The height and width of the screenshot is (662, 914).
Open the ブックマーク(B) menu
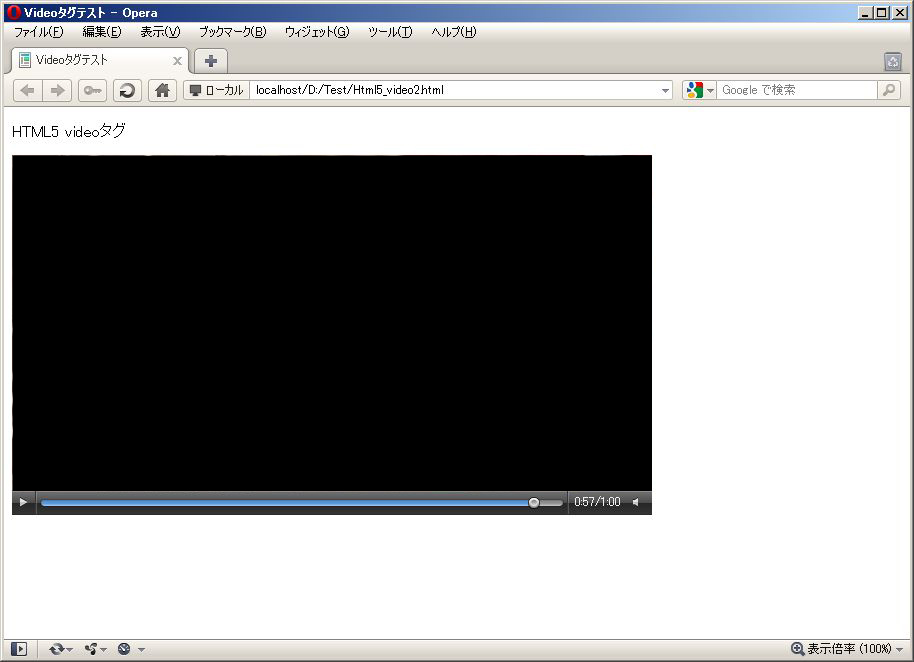coord(232,32)
